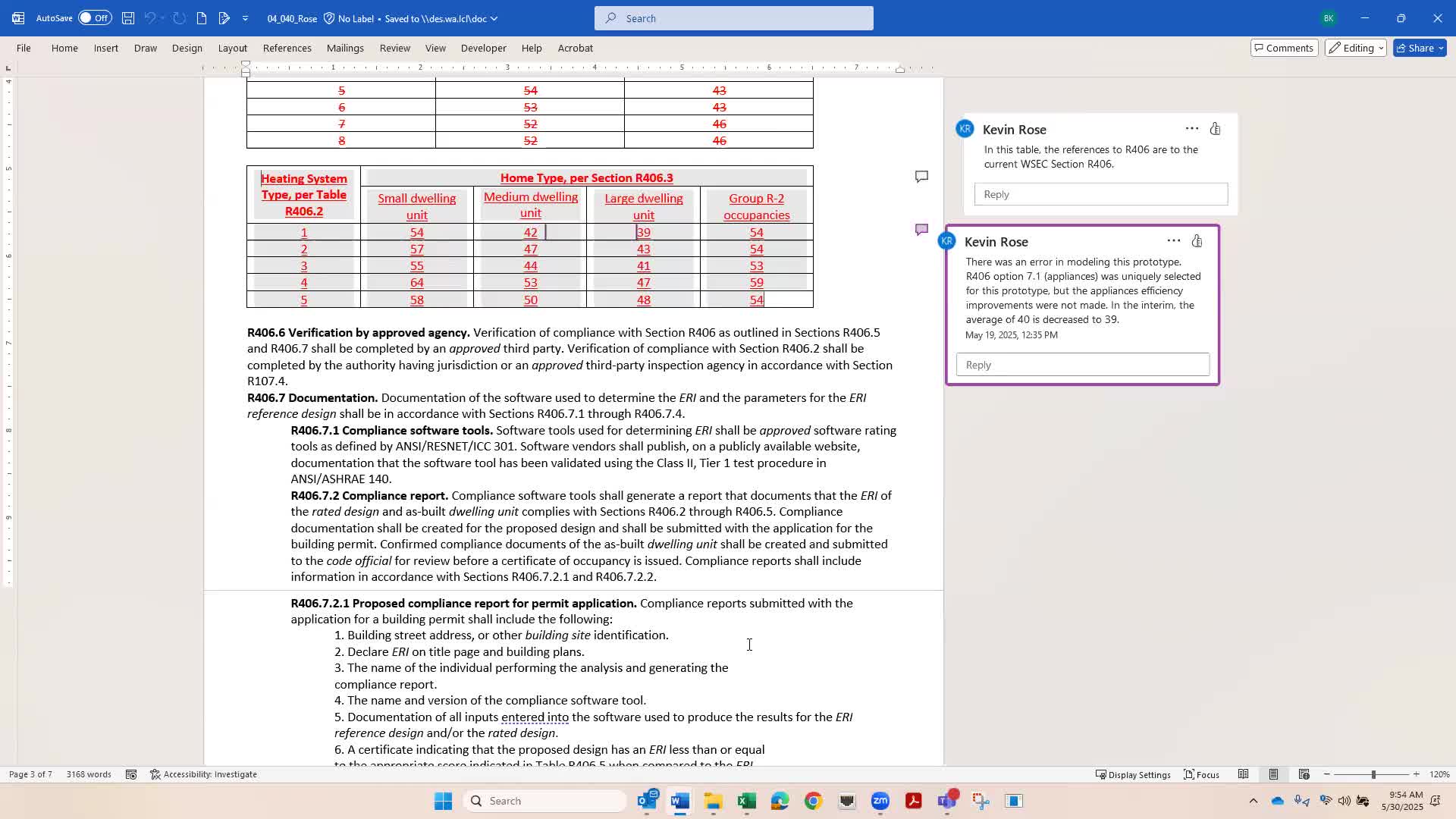This screenshot has height=819, width=1456.
Task: Open the References tab
Action: [287, 48]
